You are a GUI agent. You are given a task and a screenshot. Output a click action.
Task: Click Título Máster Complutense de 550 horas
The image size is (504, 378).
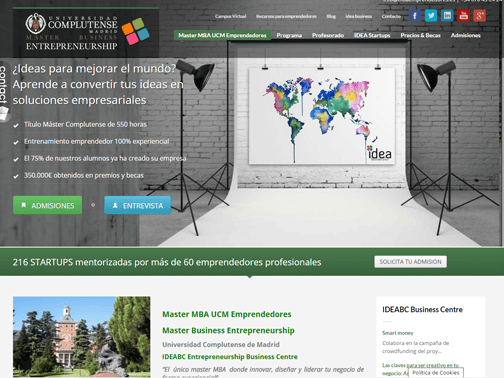[85, 124]
